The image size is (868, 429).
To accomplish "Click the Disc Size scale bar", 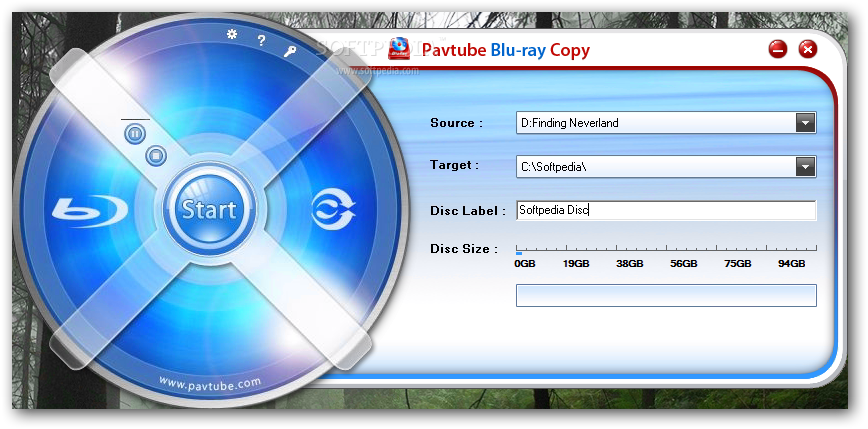I will pos(666,250).
